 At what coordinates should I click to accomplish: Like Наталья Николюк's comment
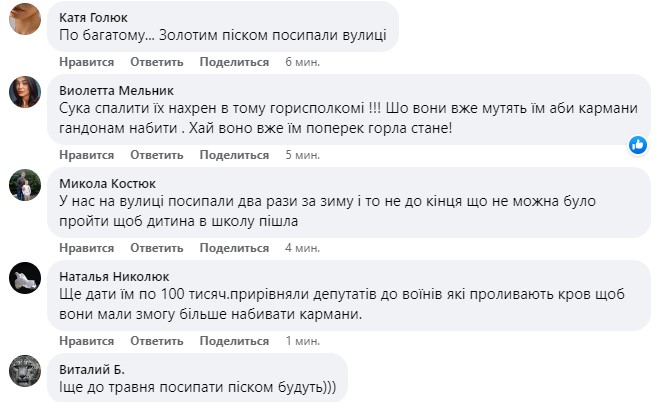point(87,341)
